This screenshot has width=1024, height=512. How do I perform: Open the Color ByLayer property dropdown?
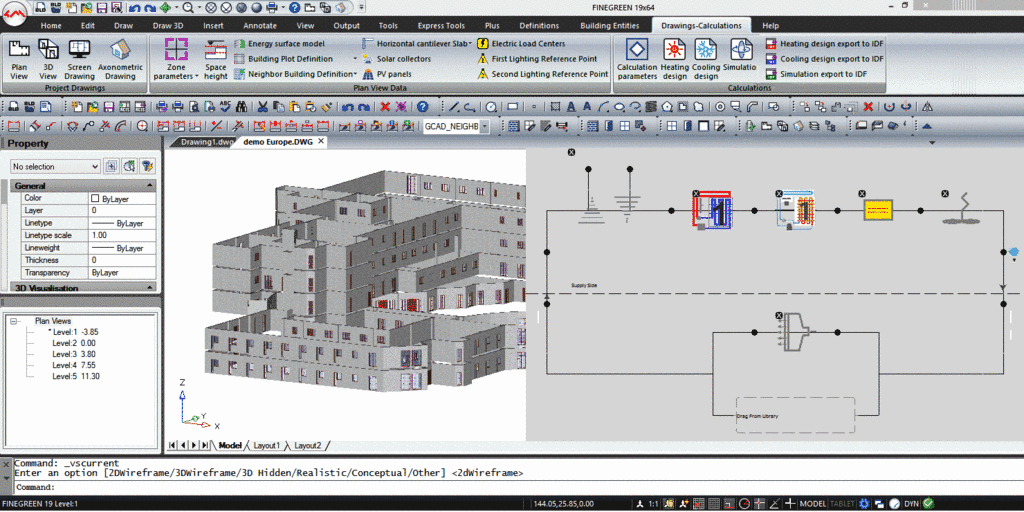pyautogui.click(x=122, y=198)
